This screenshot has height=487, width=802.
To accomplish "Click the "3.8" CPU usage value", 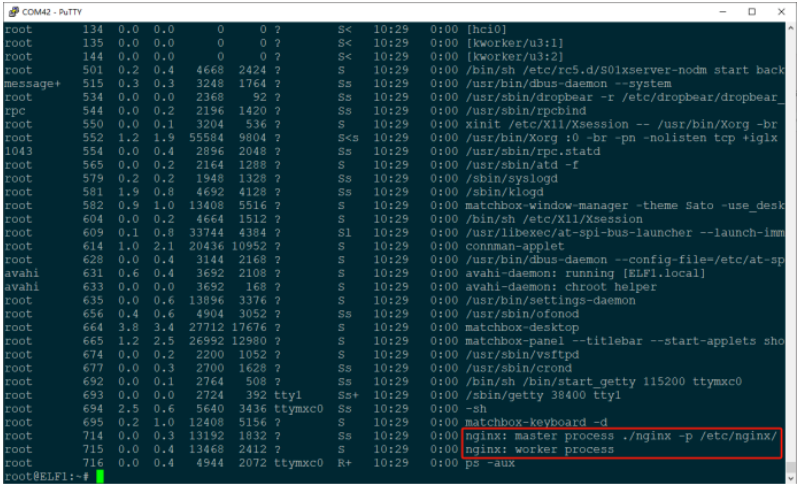I will pos(129,327).
